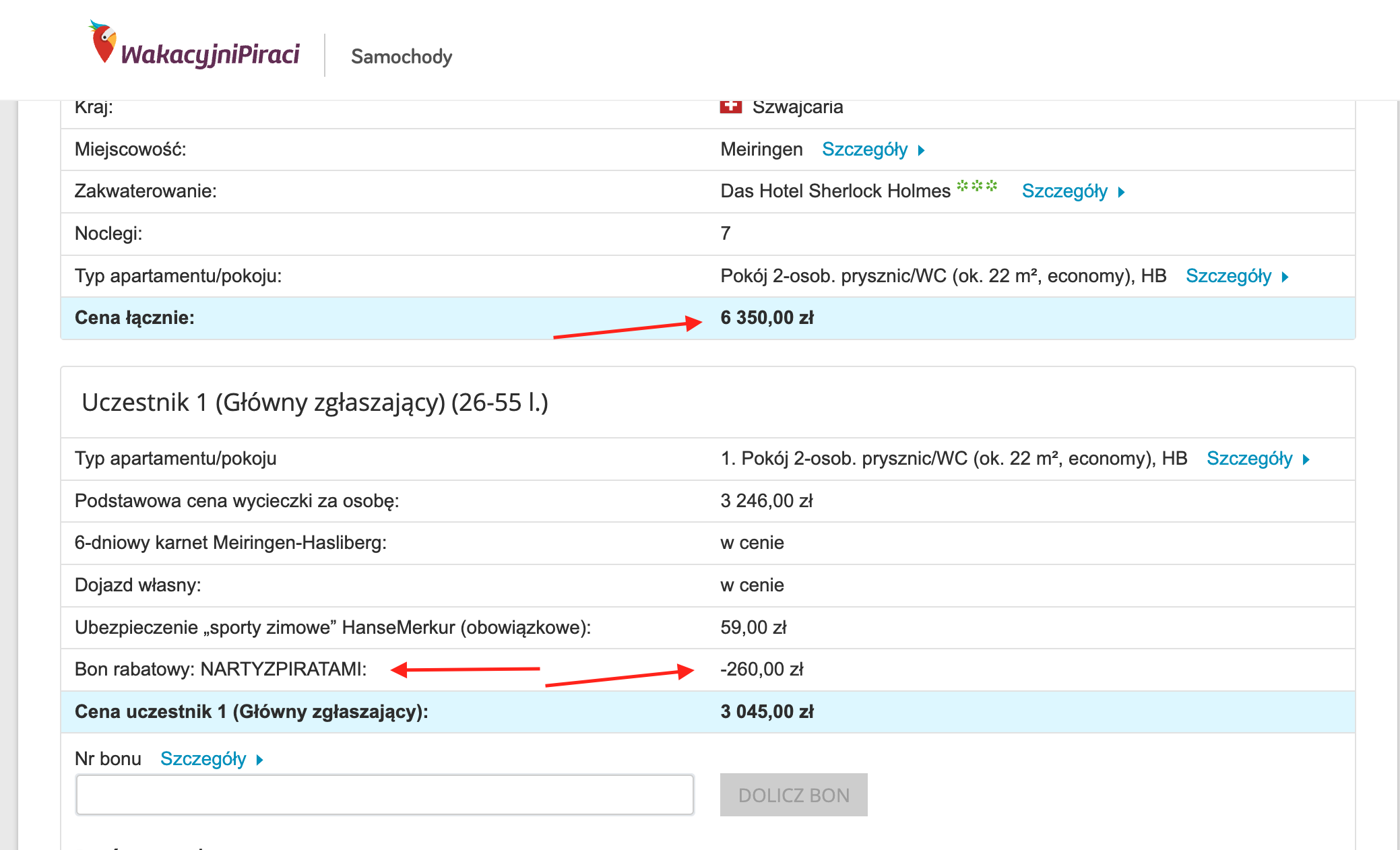Click the WakacyjniPiraci parrot logo

click(x=194, y=45)
